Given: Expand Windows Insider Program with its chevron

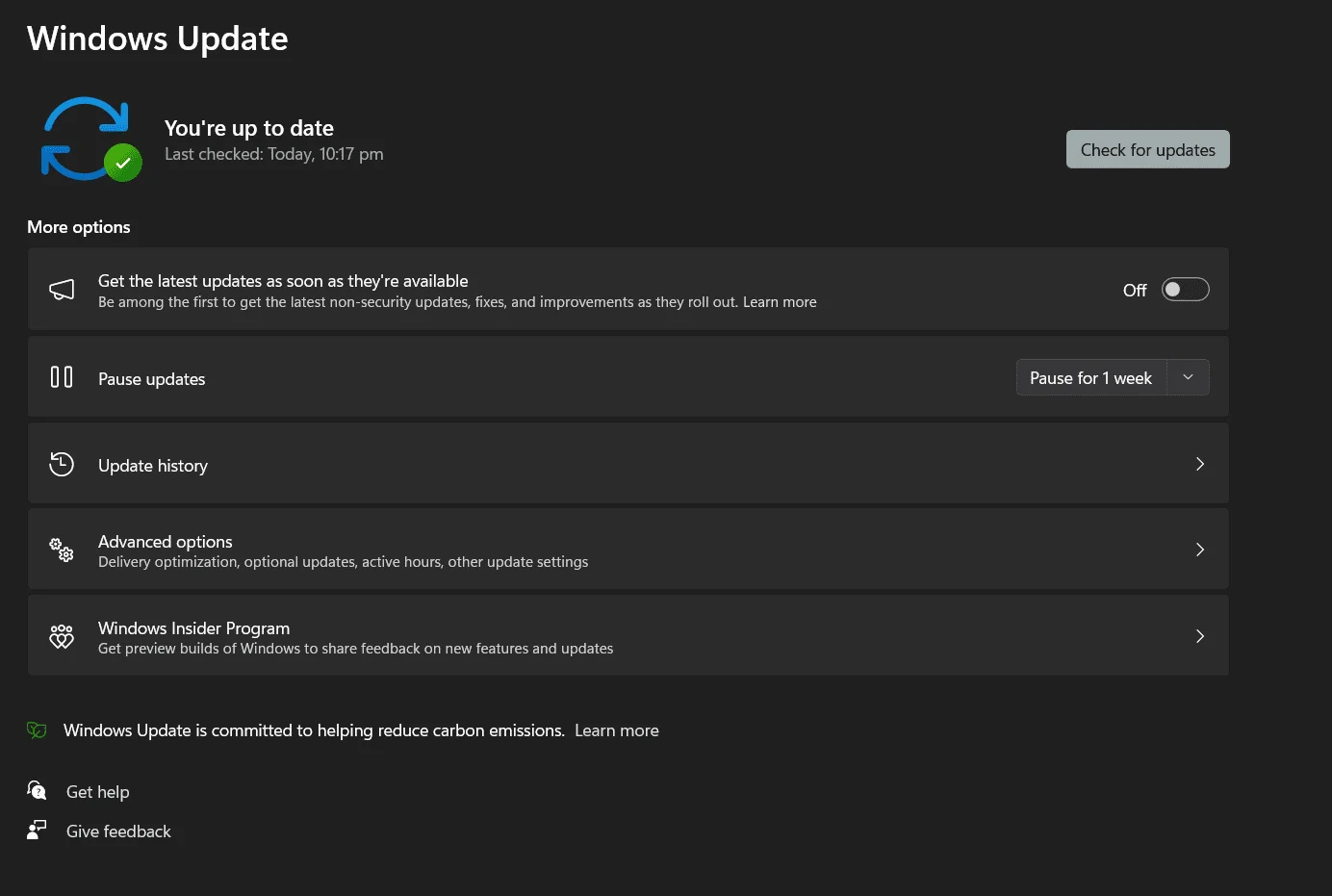Looking at the screenshot, I should 1200,636.
